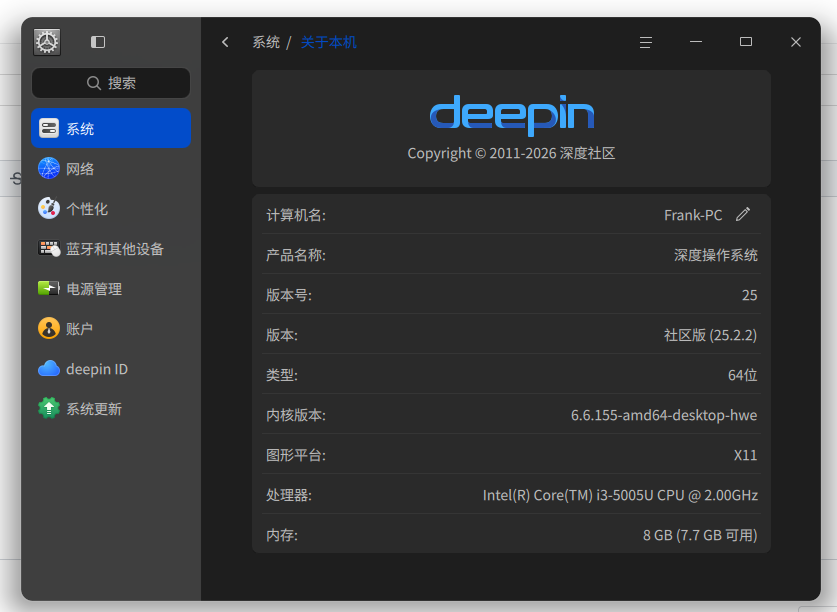The width and height of the screenshot is (837, 612).
Task: Select 电源管理 in the sidebar
Action: pyautogui.click(x=111, y=289)
